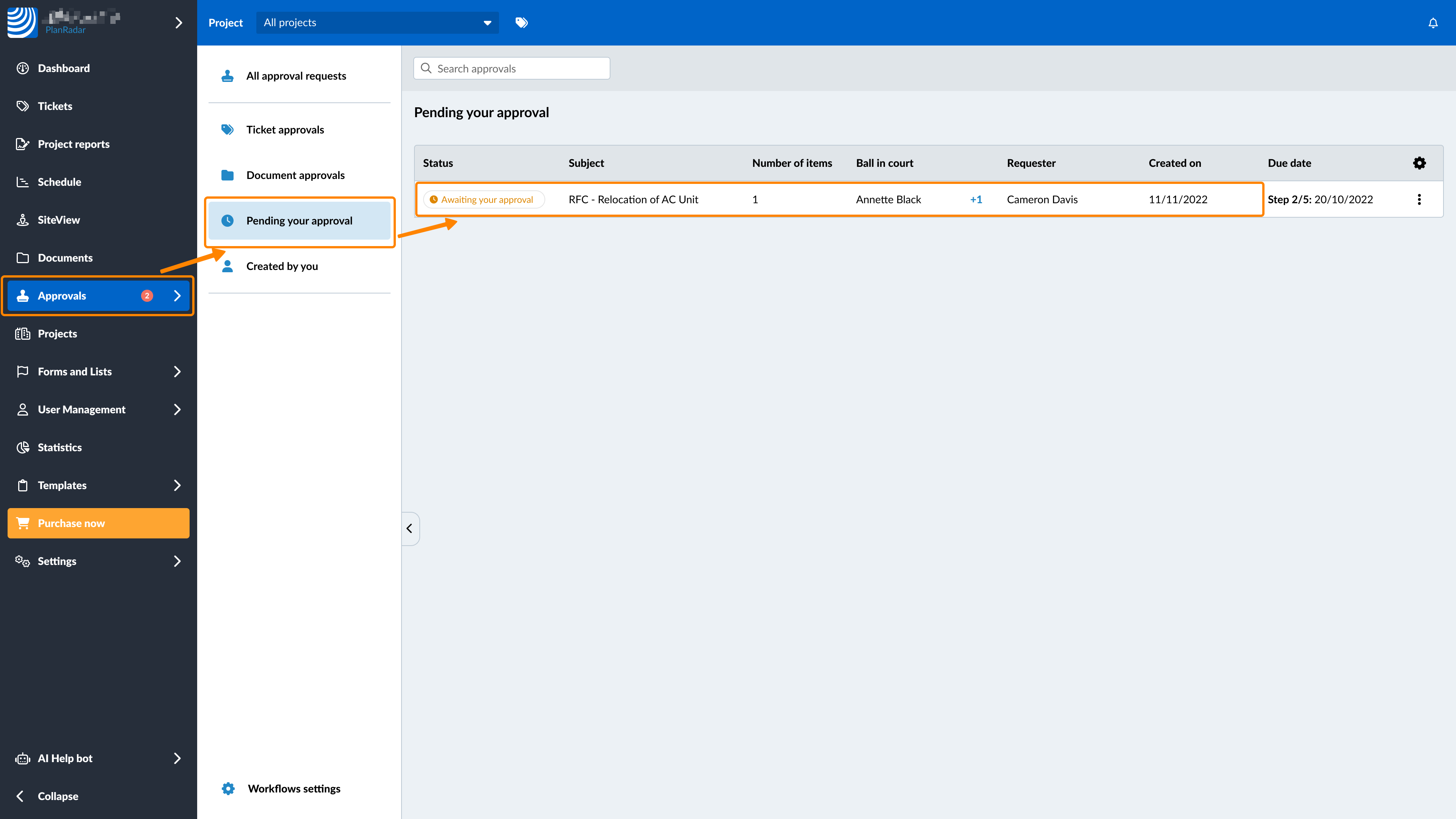
Task: Open SiteView from sidebar
Action: point(59,220)
